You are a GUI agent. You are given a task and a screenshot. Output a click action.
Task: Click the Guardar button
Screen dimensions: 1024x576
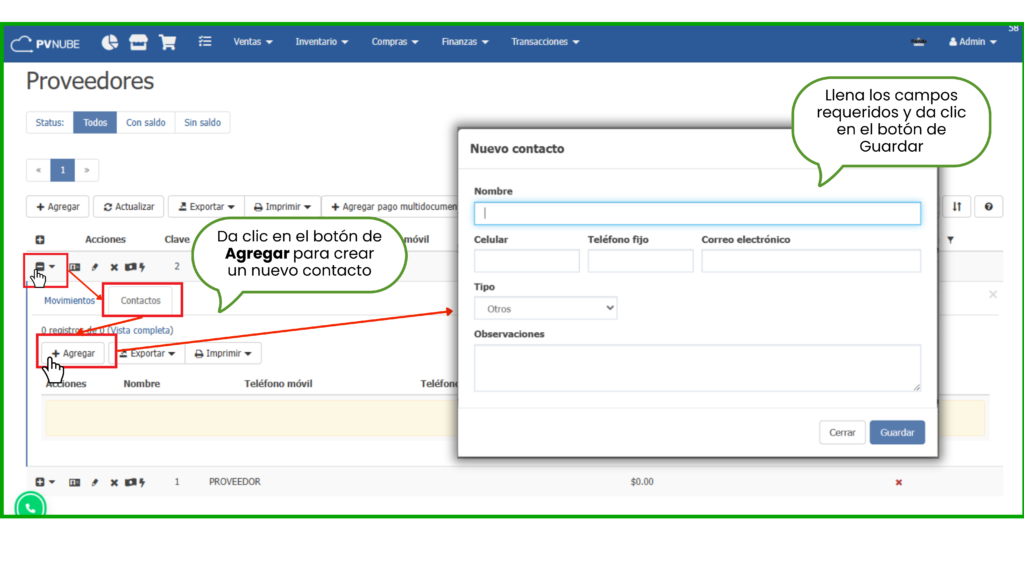pyautogui.click(x=897, y=432)
